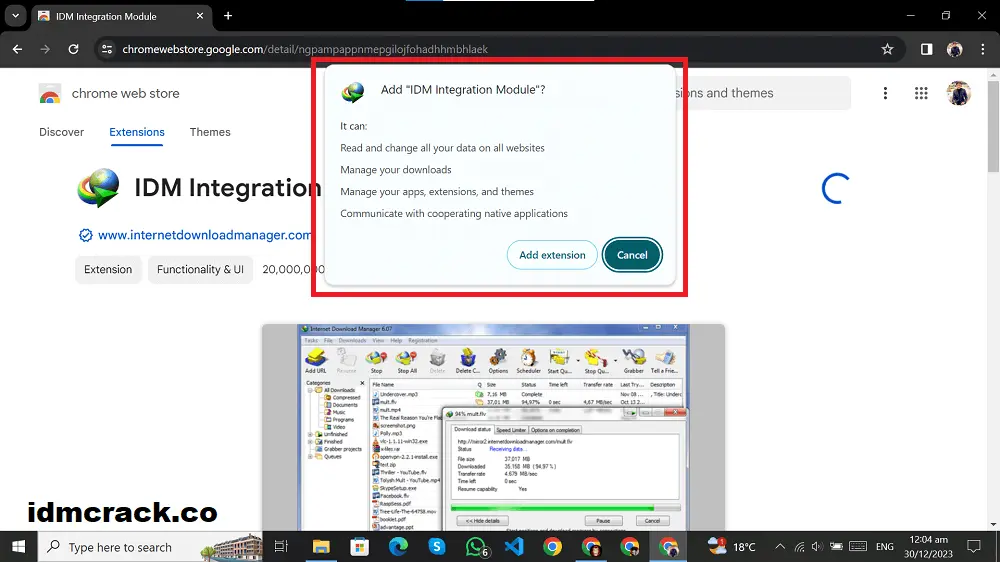Switch to the Discover tab
Viewport: 1000px width, 562px height.
click(x=61, y=132)
